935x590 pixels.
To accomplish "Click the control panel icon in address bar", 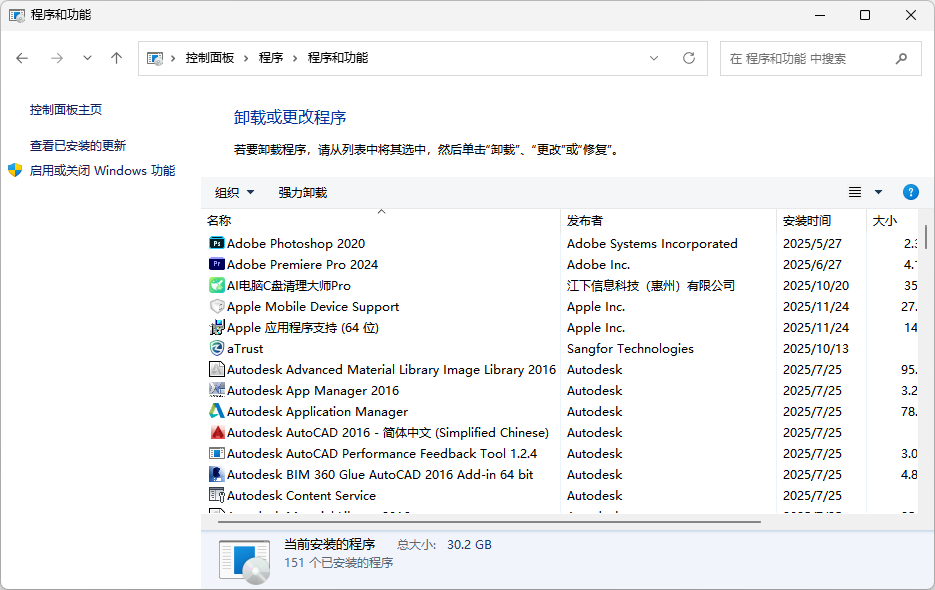I will coord(155,58).
